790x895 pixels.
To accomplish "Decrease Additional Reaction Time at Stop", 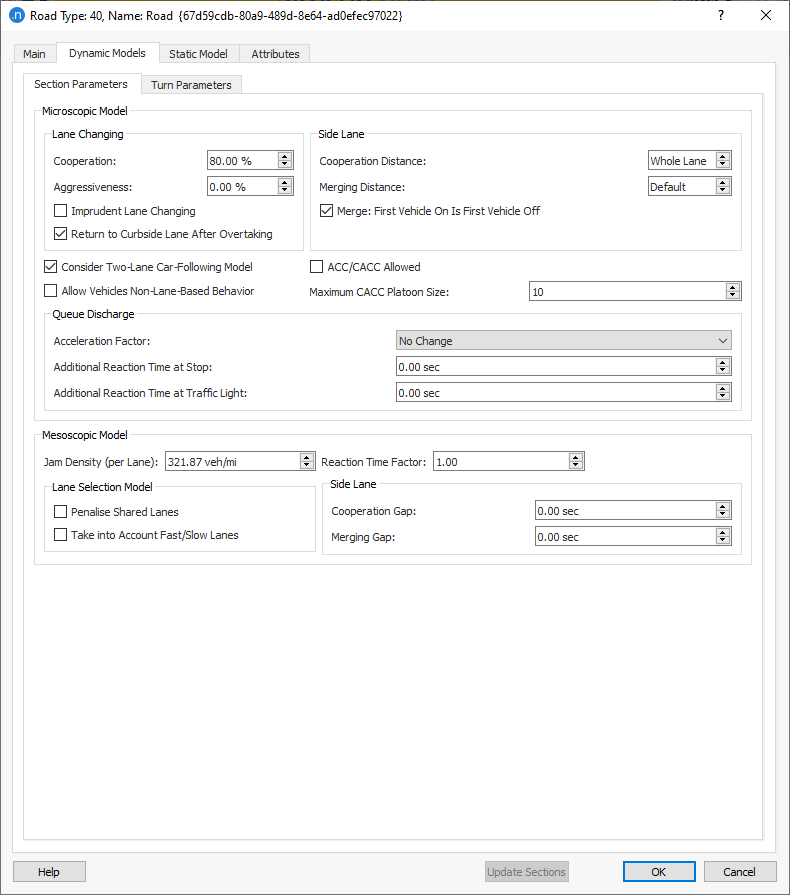I will point(723,370).
